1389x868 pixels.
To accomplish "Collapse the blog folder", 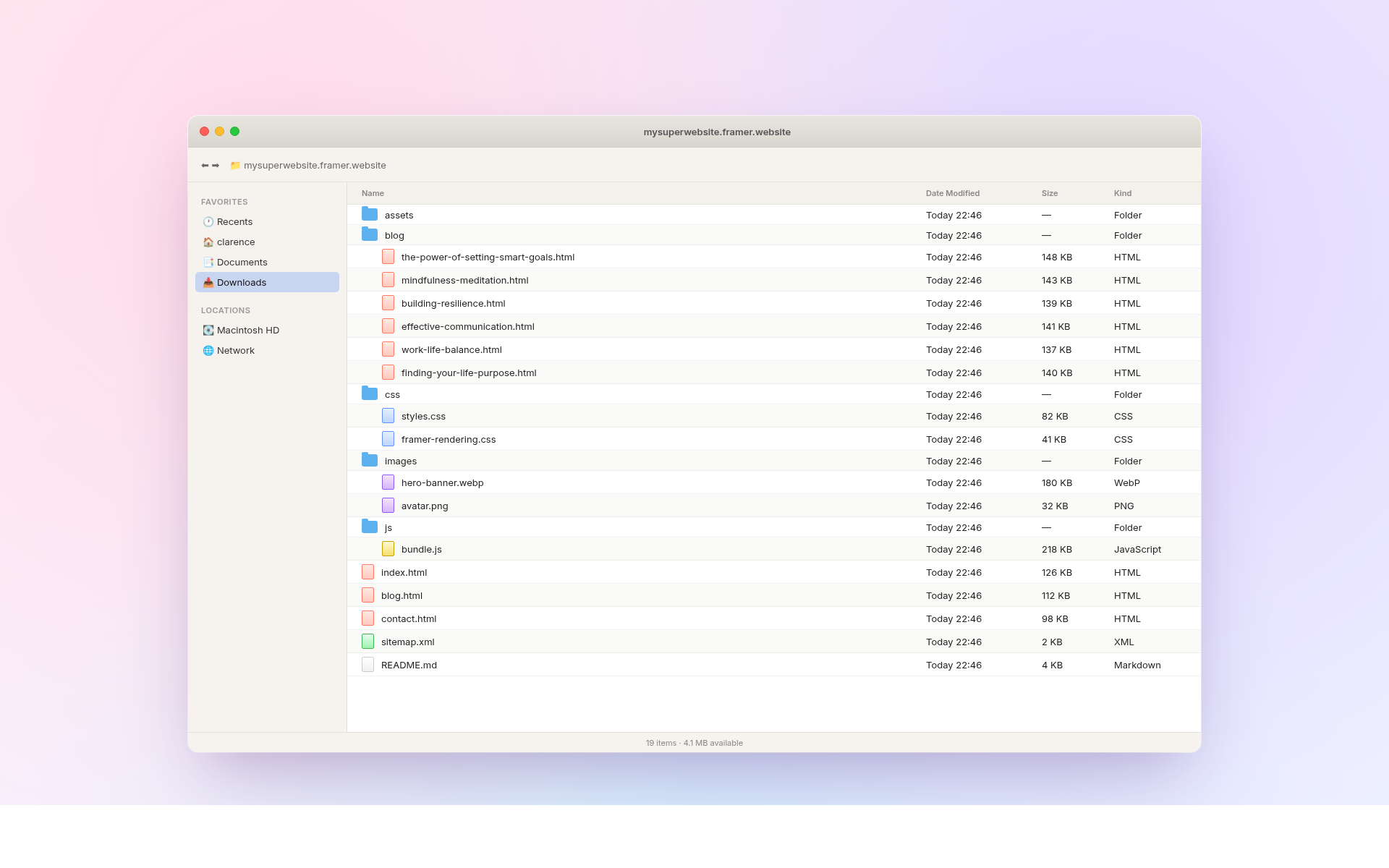I will pos(370,235).
